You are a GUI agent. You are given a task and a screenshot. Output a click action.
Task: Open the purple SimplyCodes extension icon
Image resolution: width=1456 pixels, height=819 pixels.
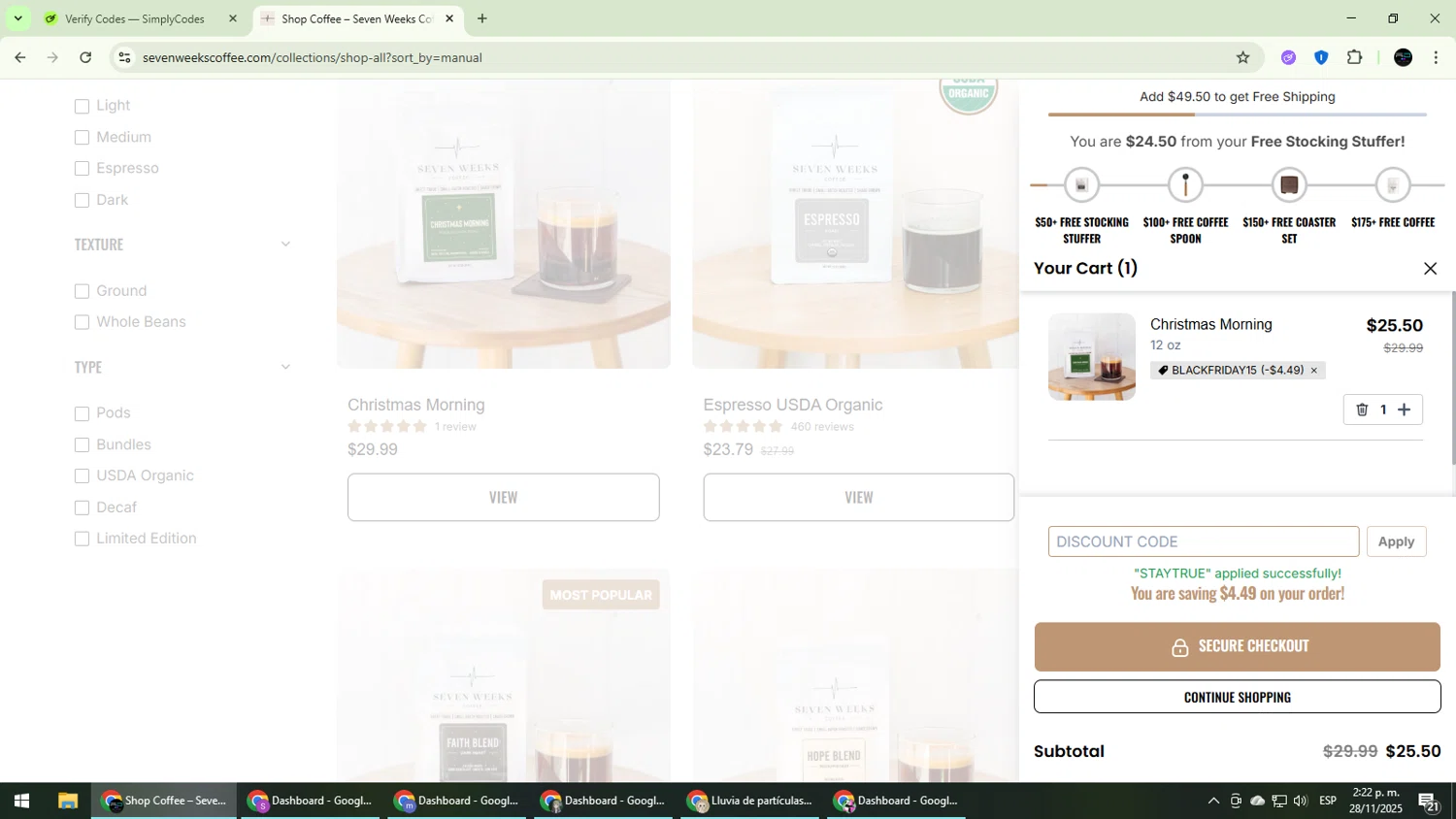1288,57
